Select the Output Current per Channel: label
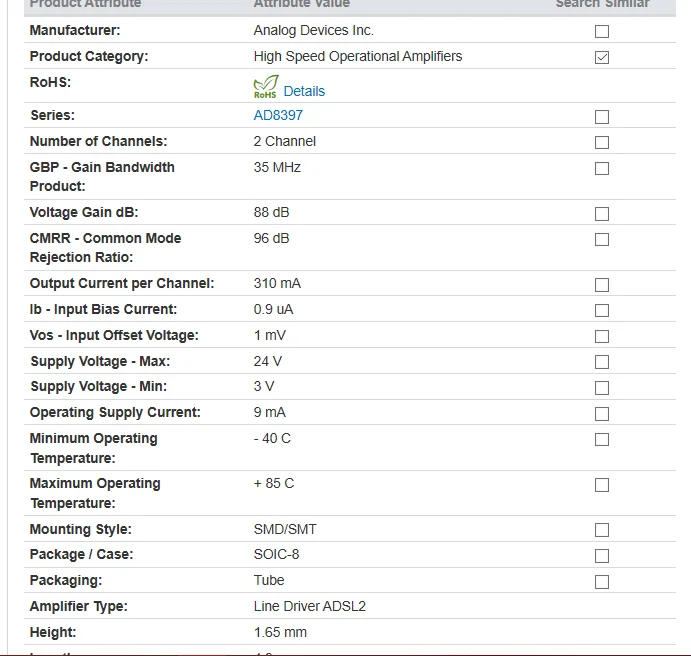The image size is (691, 656). 122,283
